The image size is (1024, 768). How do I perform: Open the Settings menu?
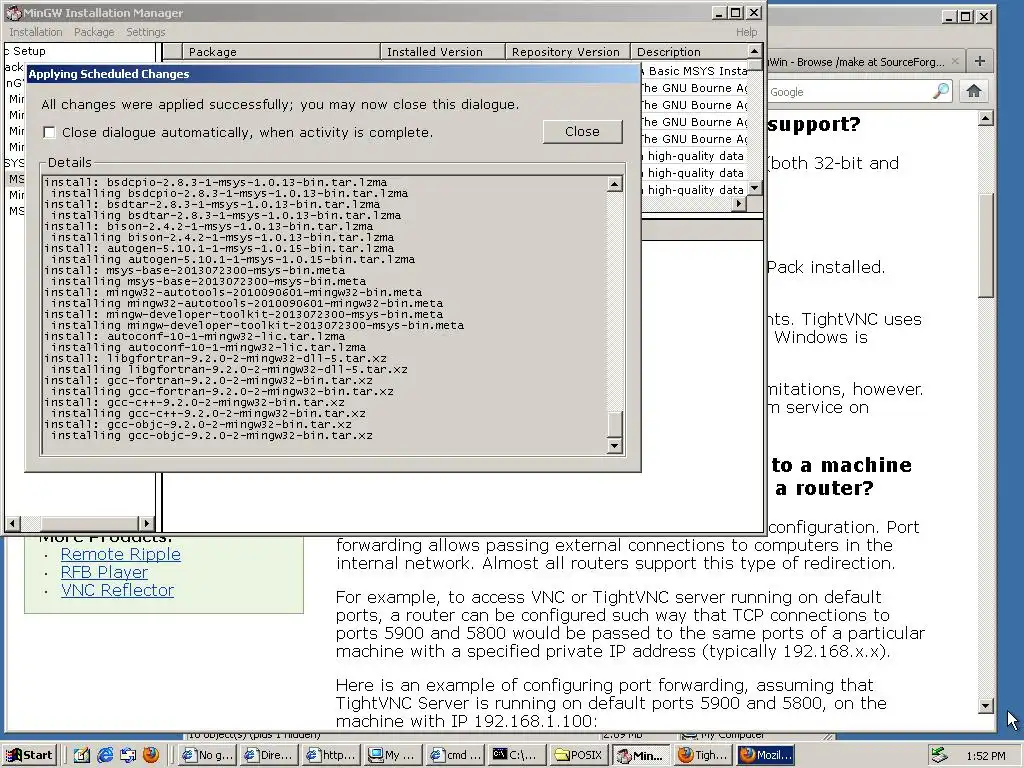[146, 32]
